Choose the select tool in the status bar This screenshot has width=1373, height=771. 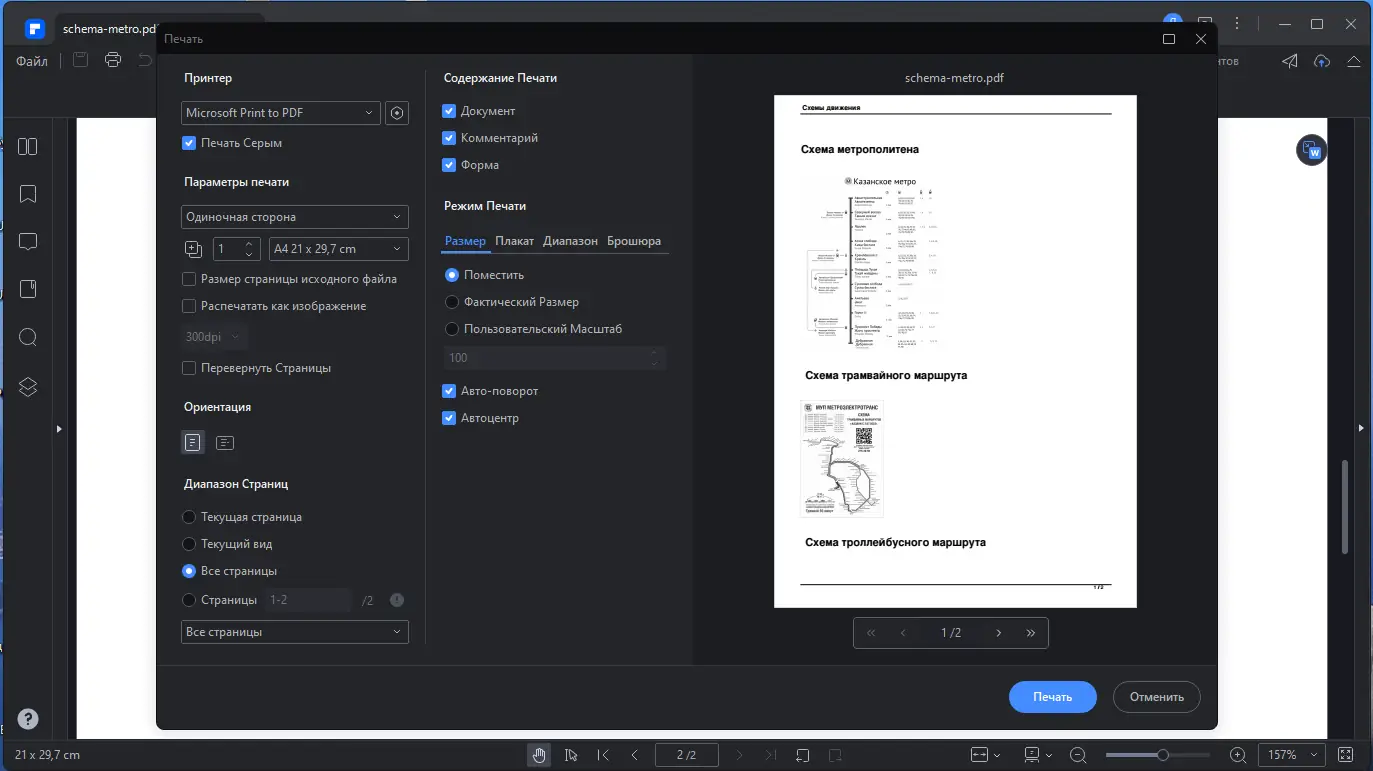[x=571, y=755]
